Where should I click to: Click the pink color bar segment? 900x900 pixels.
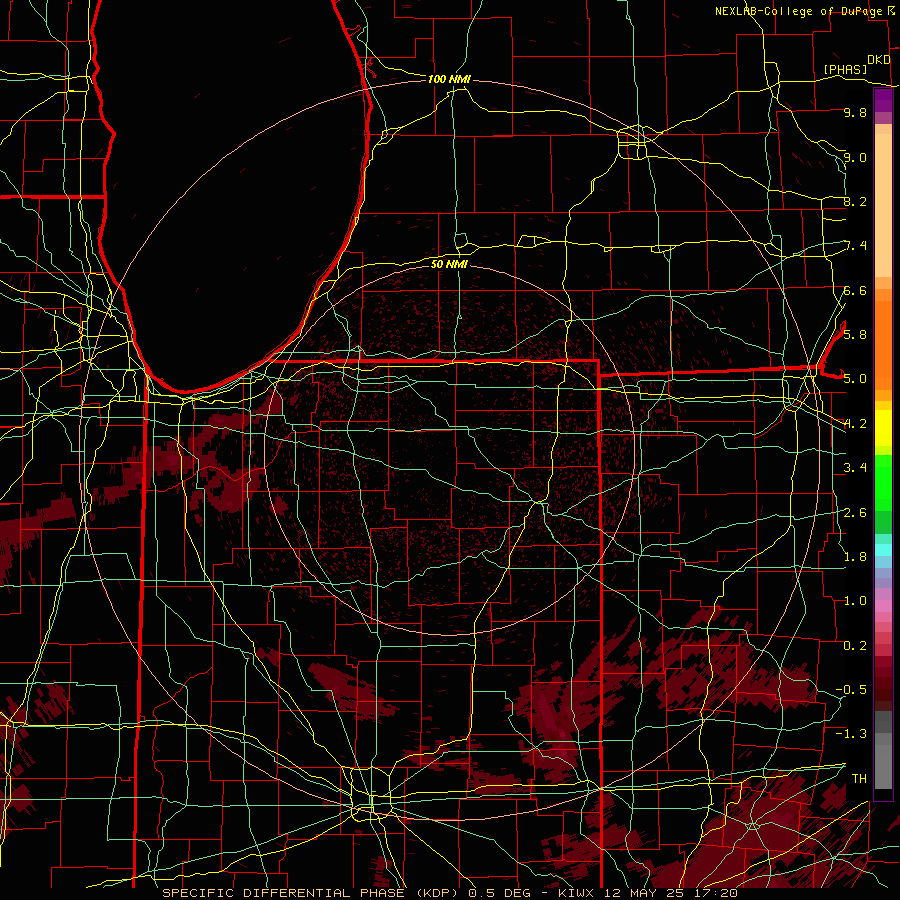[x=883, y=606]
